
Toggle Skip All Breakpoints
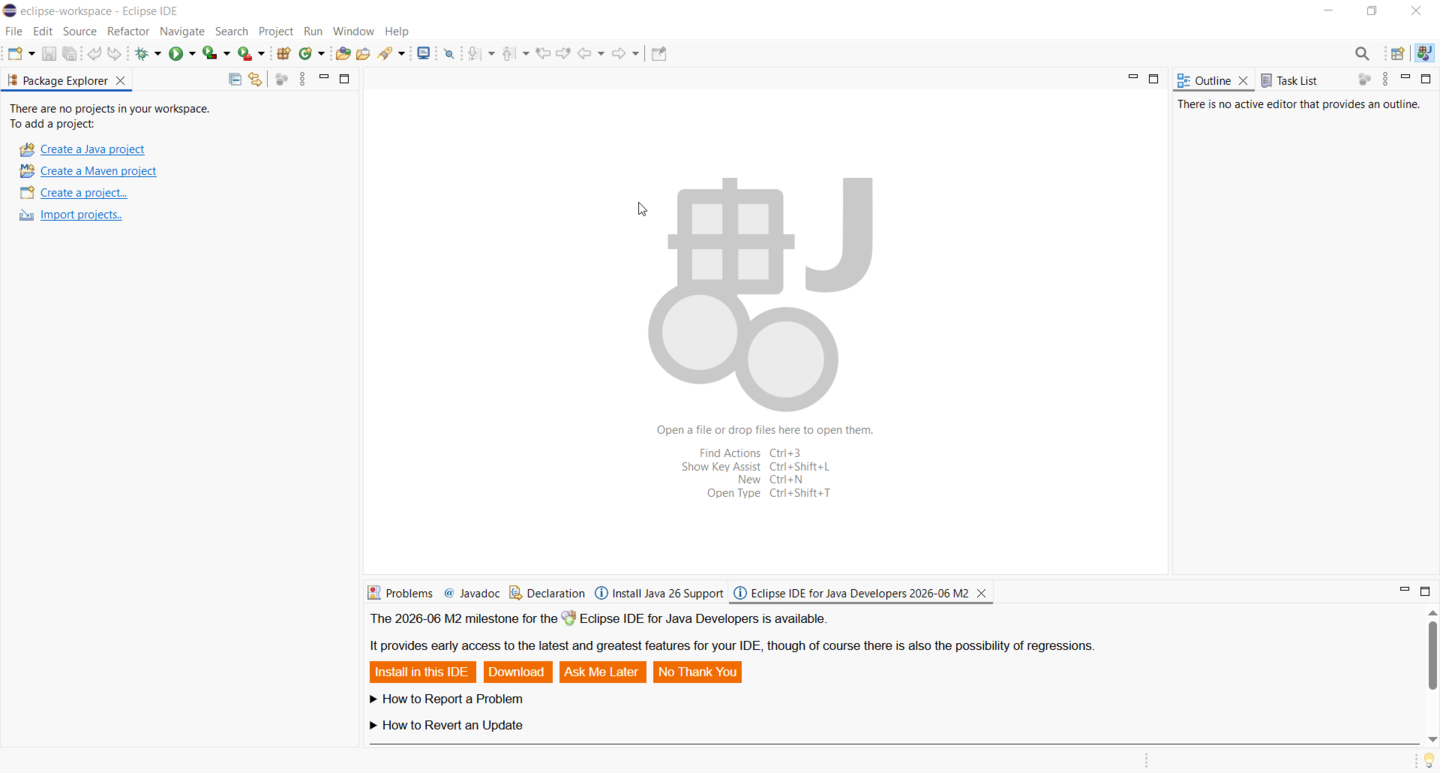[x=449, y=54]
